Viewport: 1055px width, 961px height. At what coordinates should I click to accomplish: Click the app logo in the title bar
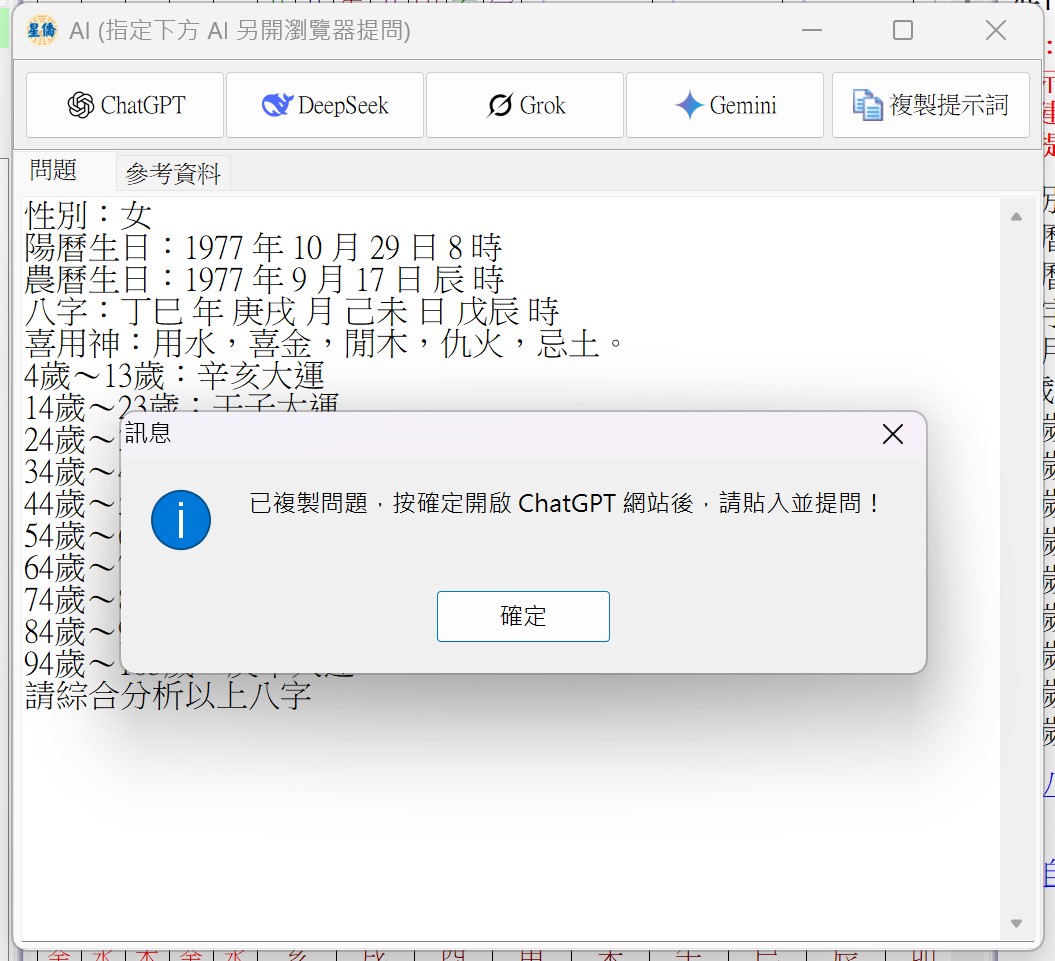[x=42, y=31]
